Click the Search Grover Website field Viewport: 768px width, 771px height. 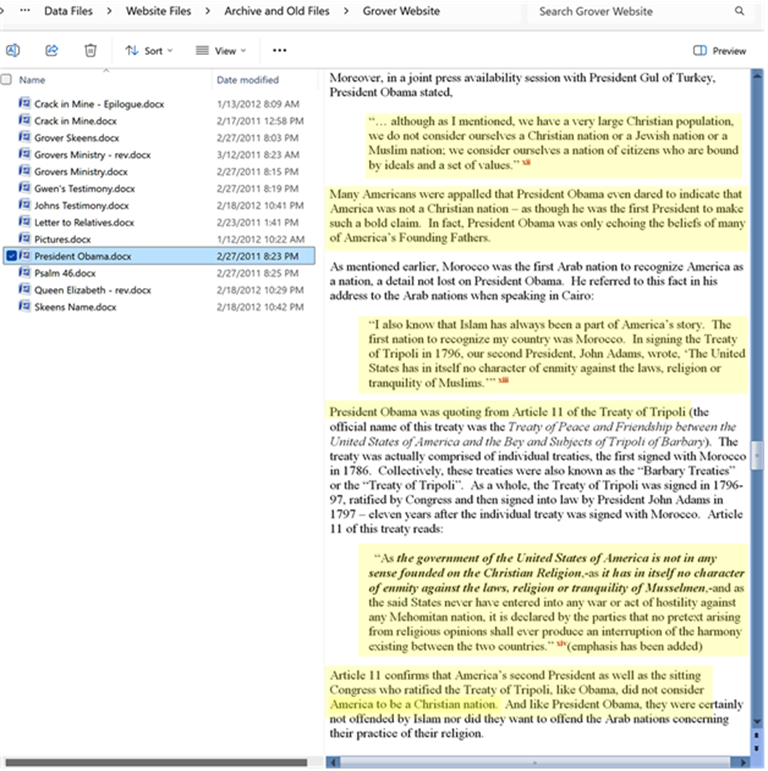coord(630,12)
